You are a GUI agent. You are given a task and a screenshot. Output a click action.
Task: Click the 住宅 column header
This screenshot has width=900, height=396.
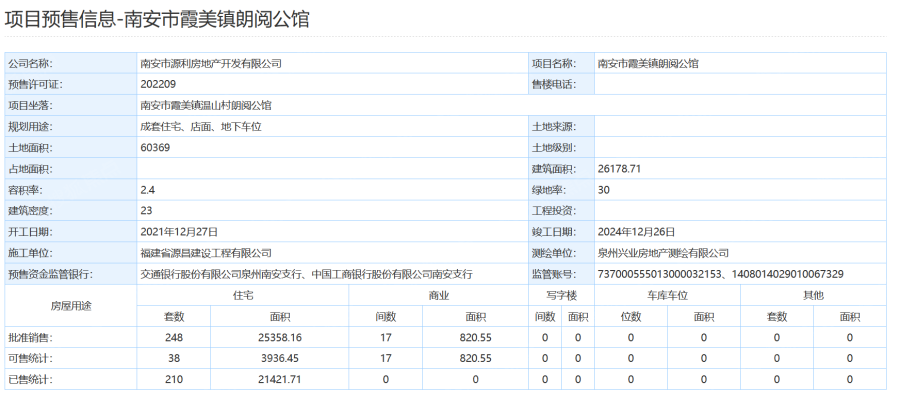(x=242, y=296)
